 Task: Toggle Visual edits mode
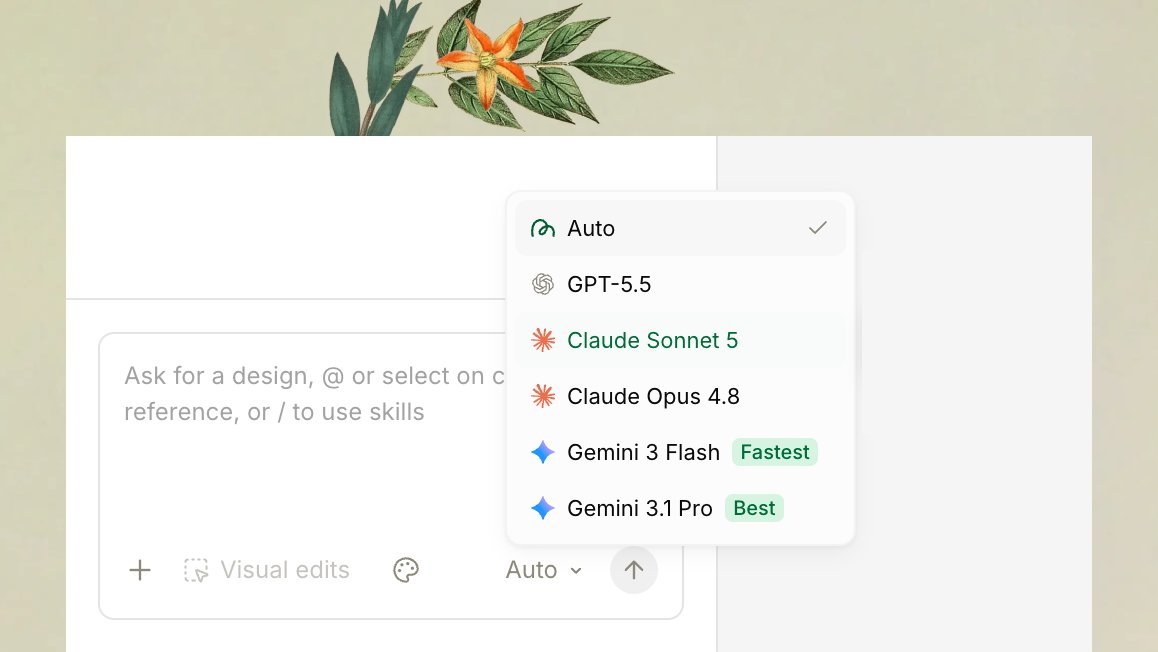pos(267,570)
